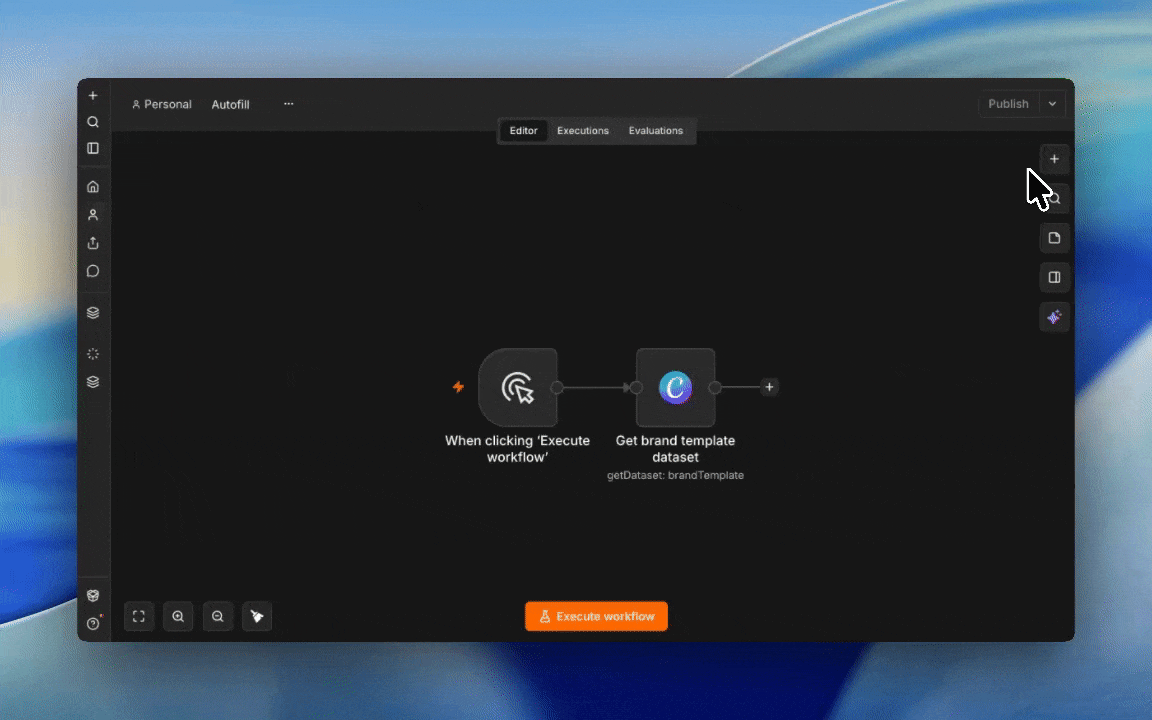The image size is (1152, 720).
Task: Select the Canva 'Get brand template dataset' node
Action: (675, 387)
